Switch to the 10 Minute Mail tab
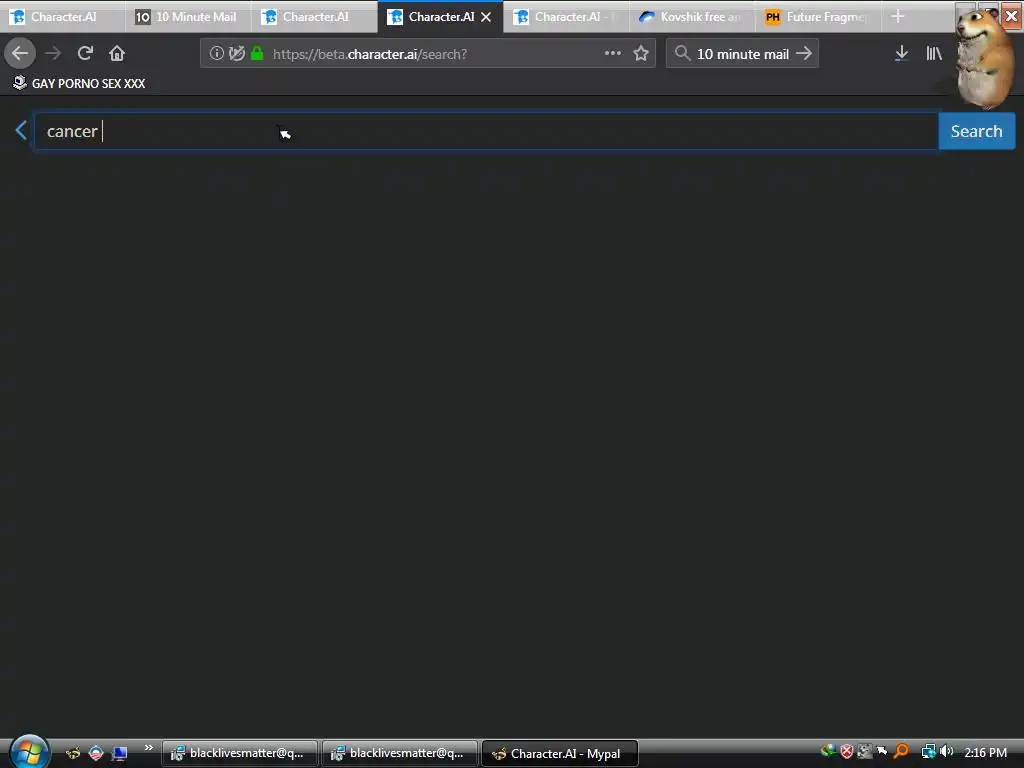The width and height of the screenshot is (1024, 768). point(189,17)
